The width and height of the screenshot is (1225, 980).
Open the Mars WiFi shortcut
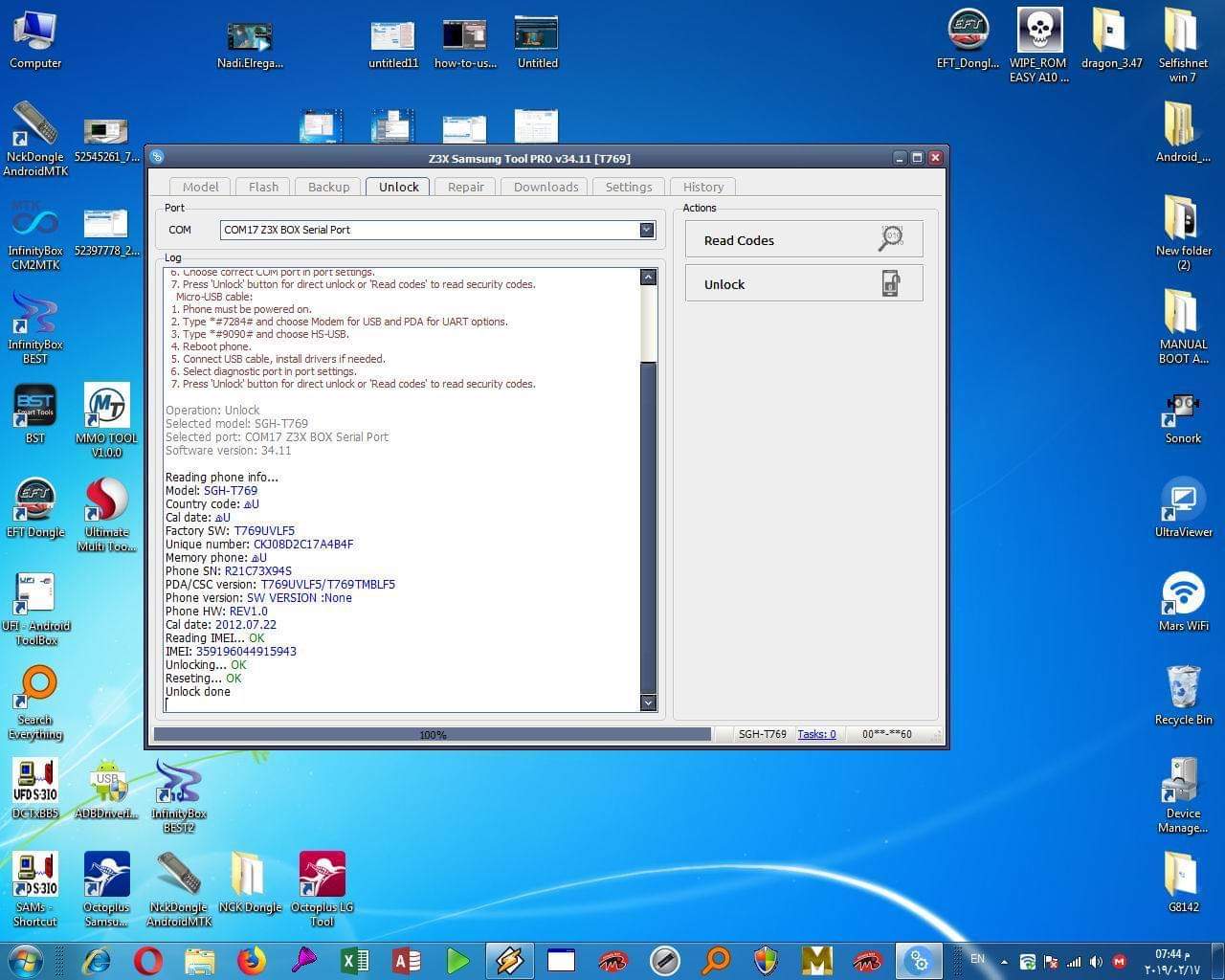point(1183,601)
